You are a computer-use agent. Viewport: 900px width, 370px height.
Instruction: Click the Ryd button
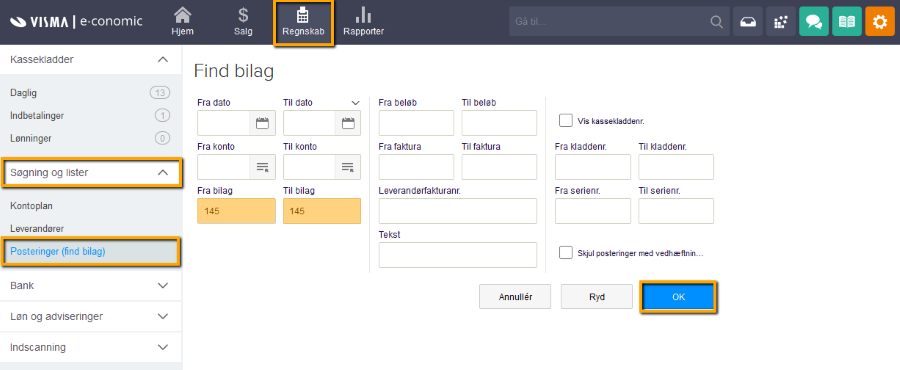[x=596, y=297]
